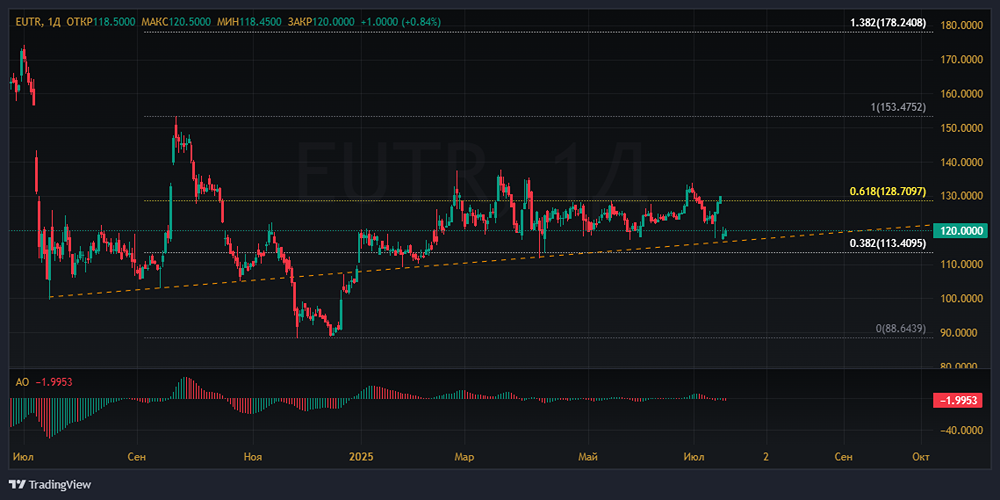Click the red -1.9953 AO value tag

click(959, 401)
